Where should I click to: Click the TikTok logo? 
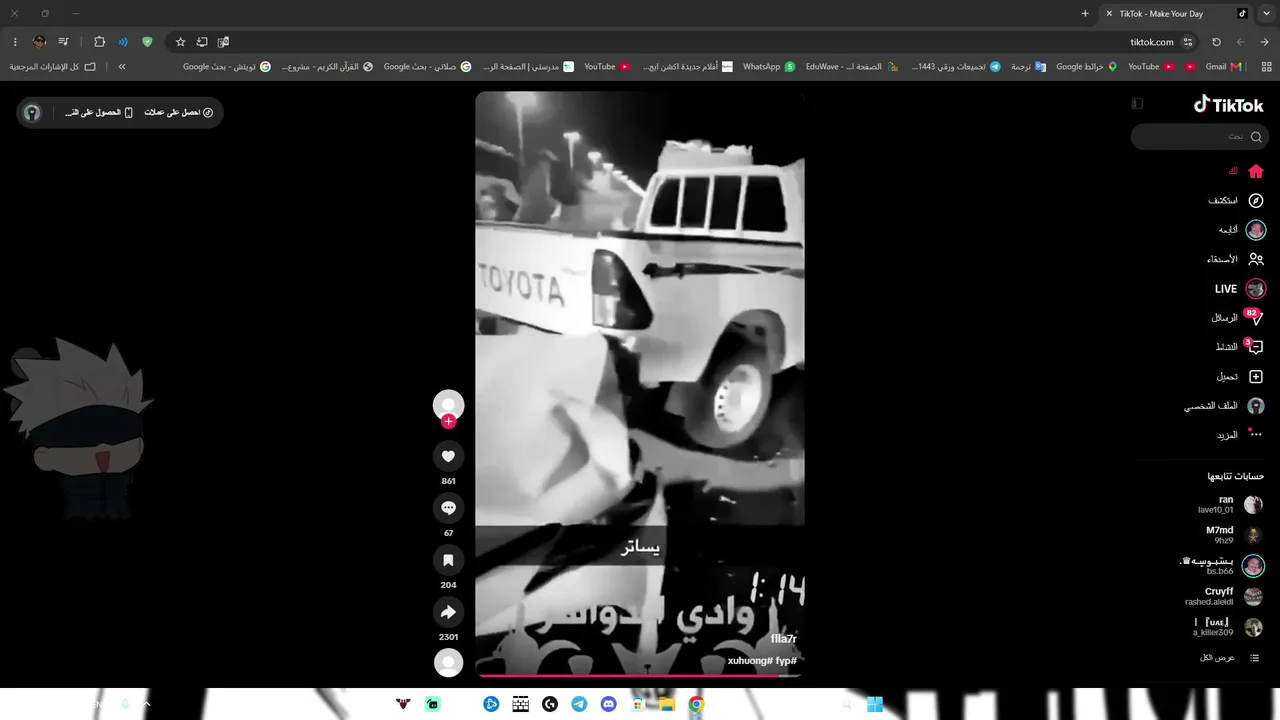[x=1229, y=104]
